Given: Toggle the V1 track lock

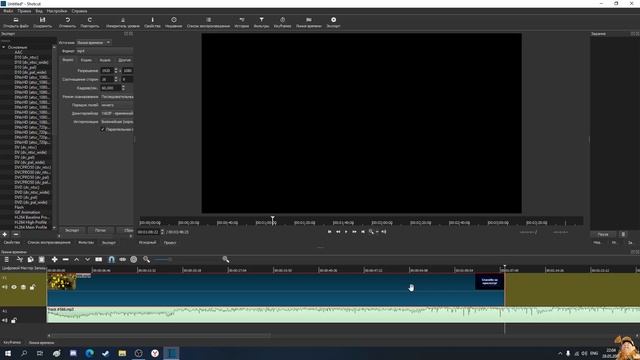Looking at the screenshot, I should [x=32, y=287].
